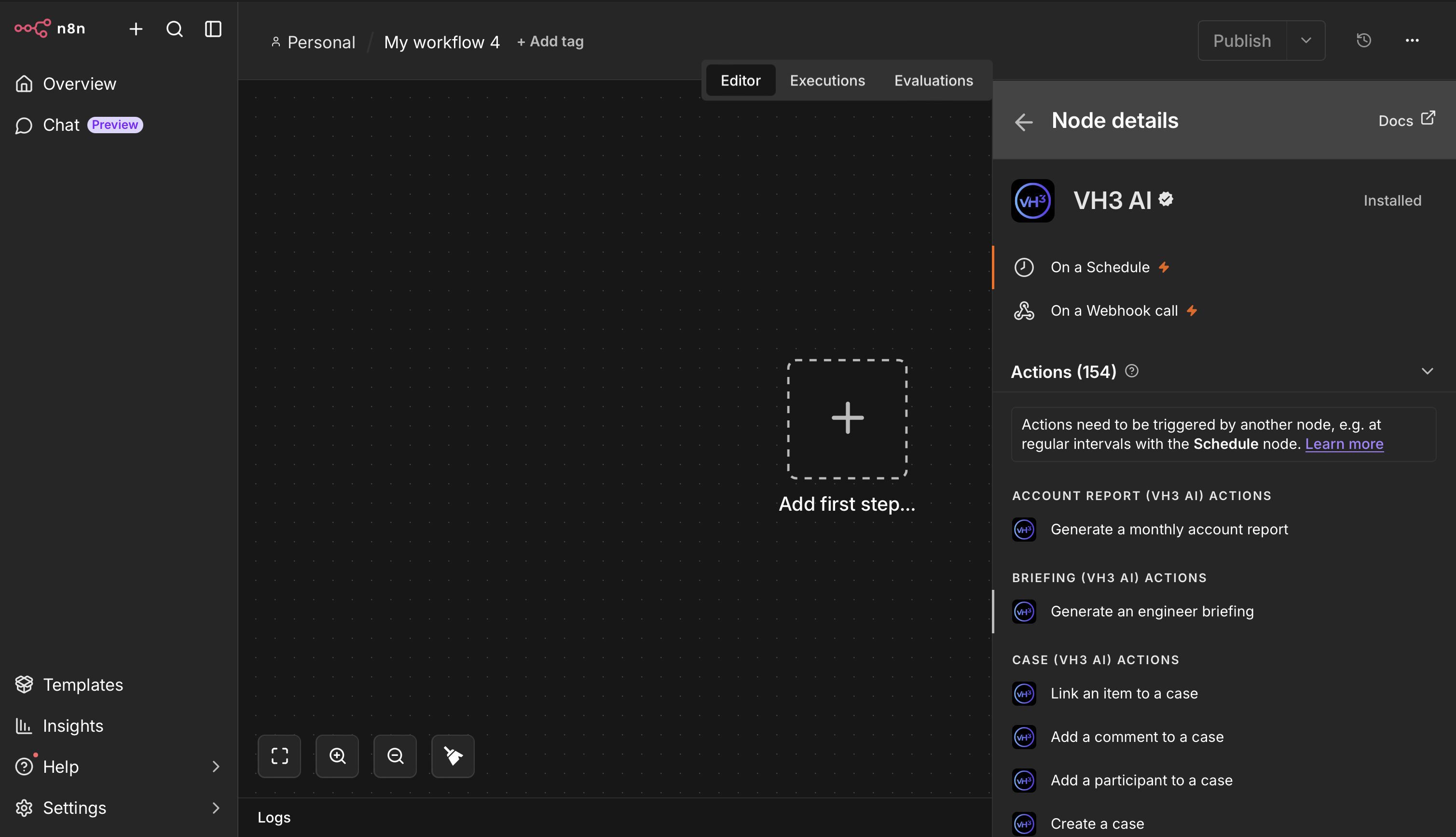The width and height of the screenshot is (1456, 837).
Task: Collapse the sidebar with panel icon
Action: point(213,29)
